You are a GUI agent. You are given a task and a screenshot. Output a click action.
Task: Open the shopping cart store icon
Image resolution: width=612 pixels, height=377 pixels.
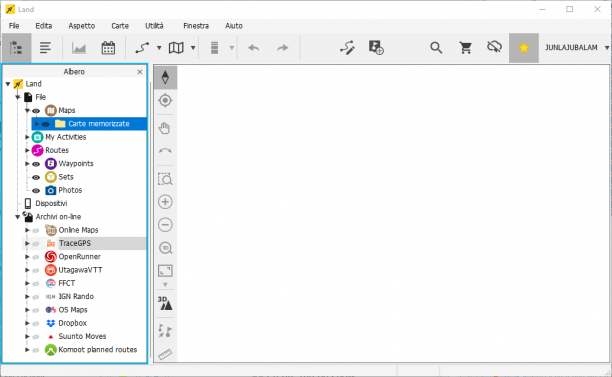[465, 48]
